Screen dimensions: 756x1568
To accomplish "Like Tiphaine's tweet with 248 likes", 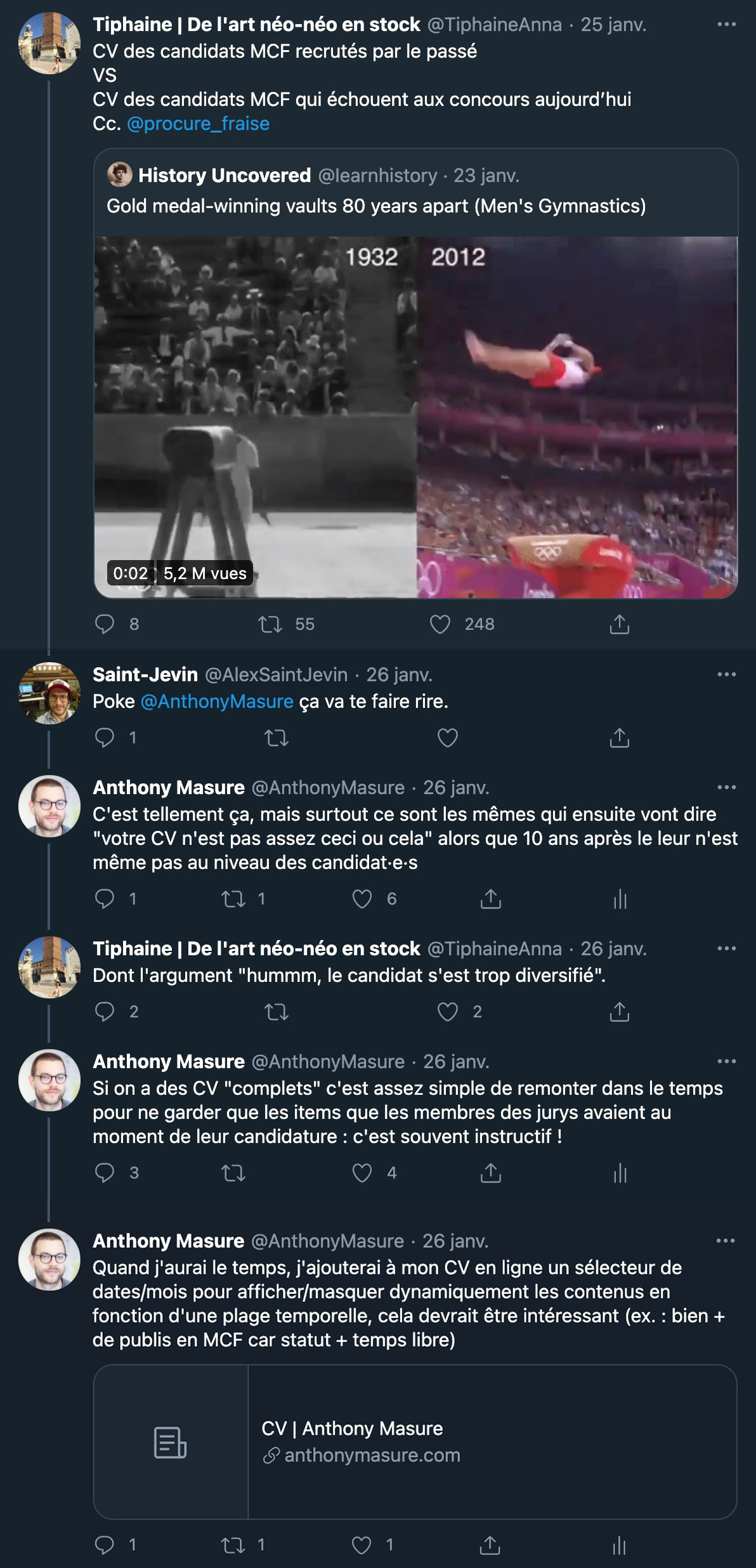I will tap(440, 625).
